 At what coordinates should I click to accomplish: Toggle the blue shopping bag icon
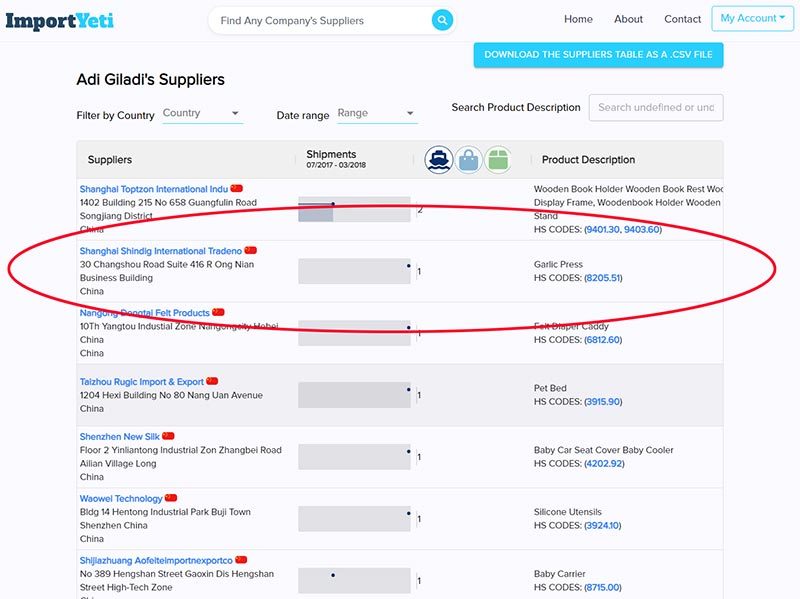[x=468, y=160]
